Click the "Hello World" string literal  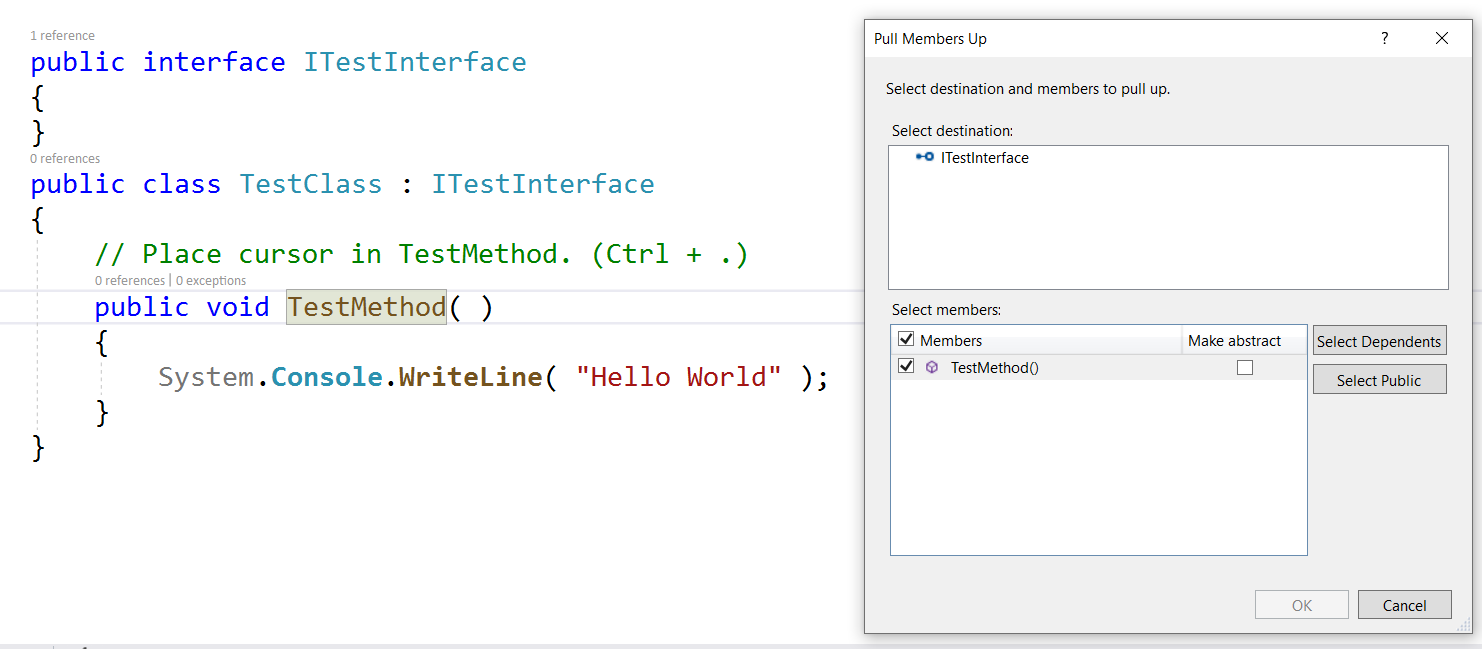(x=679, y=377)
